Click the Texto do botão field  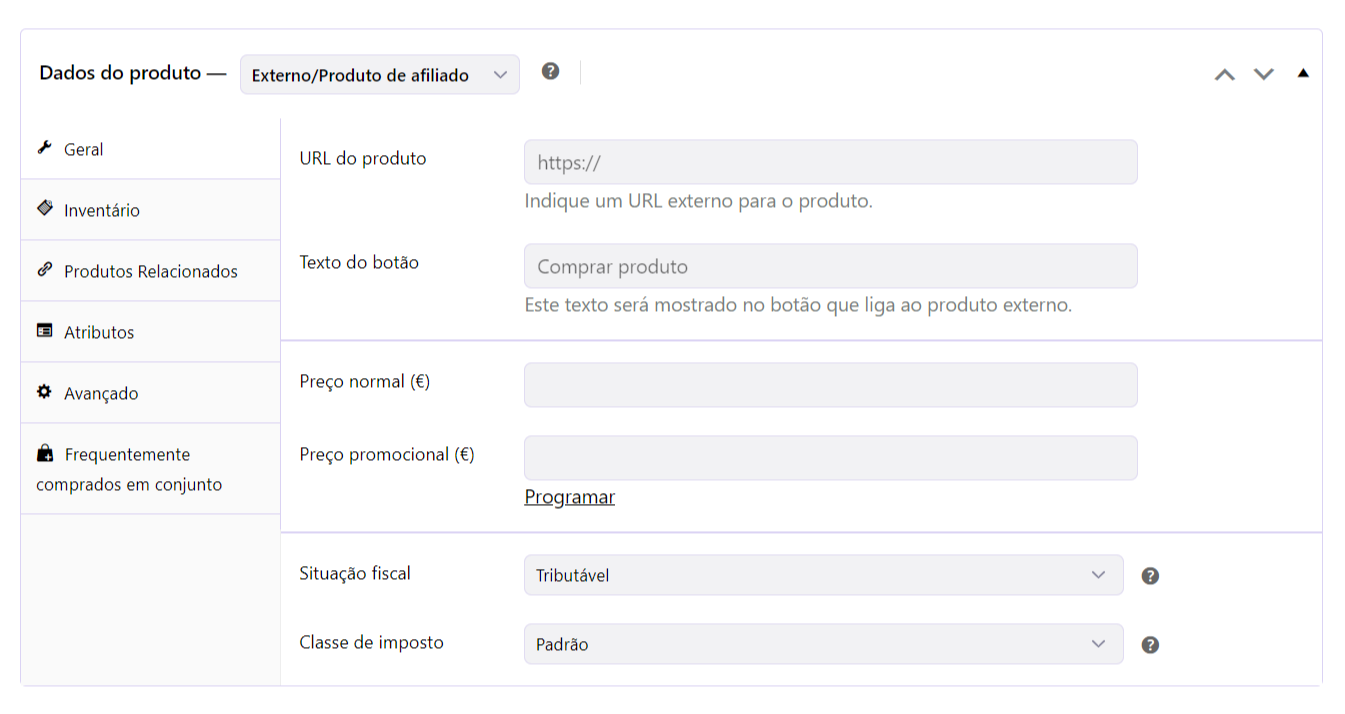(x=830, y=266)
